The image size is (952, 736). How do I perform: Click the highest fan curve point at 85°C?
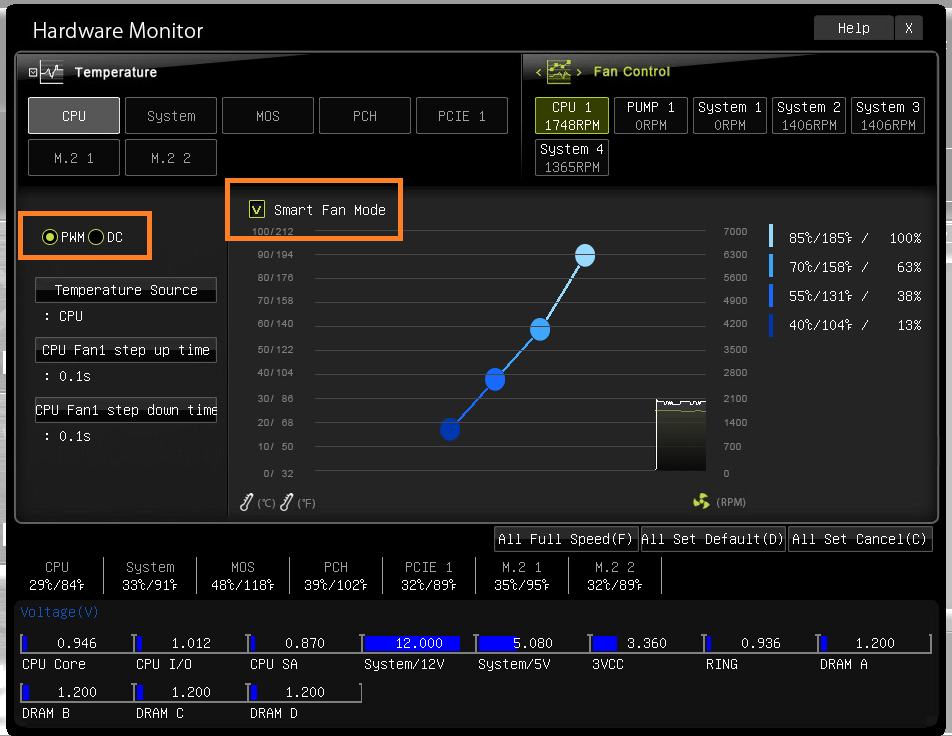[585, 255]
